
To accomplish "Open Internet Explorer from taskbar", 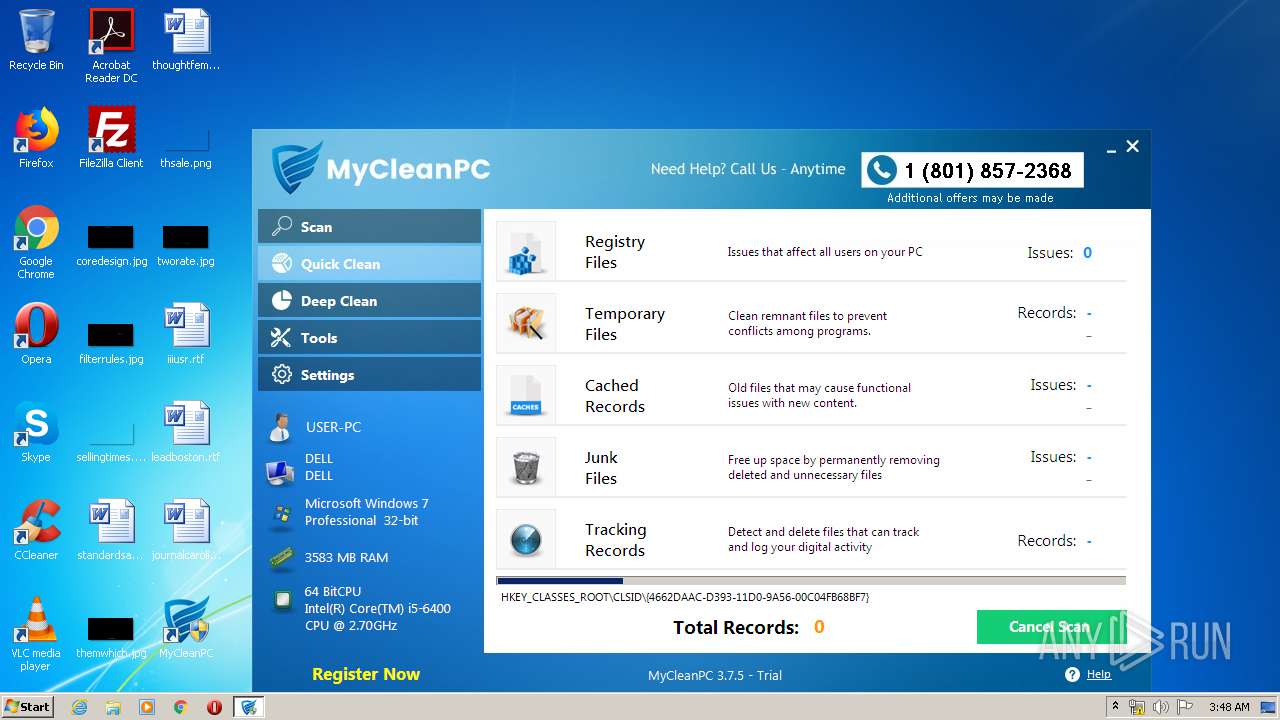I will coord(79,707).
